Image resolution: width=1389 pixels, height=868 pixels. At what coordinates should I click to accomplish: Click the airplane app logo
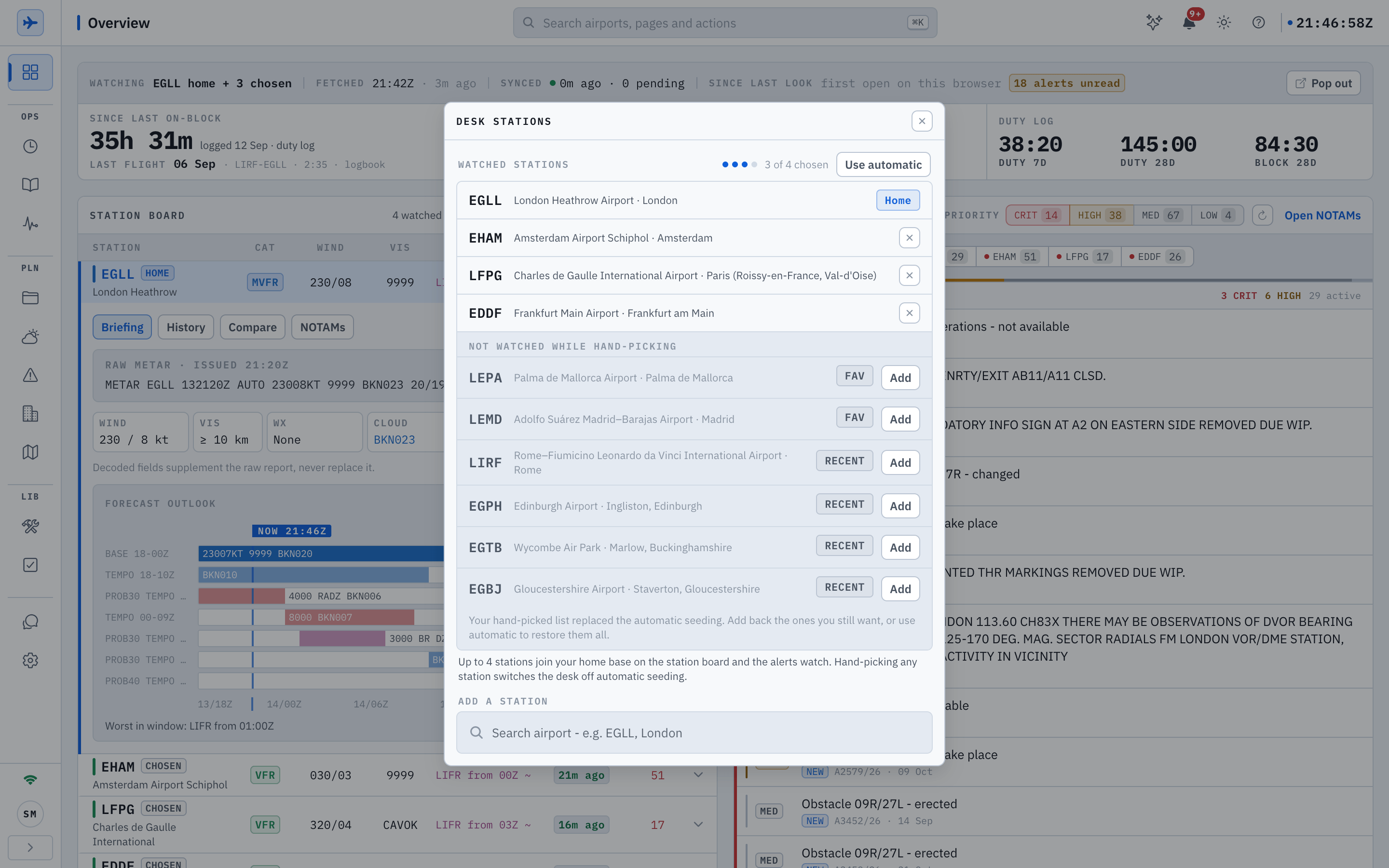click(x=30, y=23)
